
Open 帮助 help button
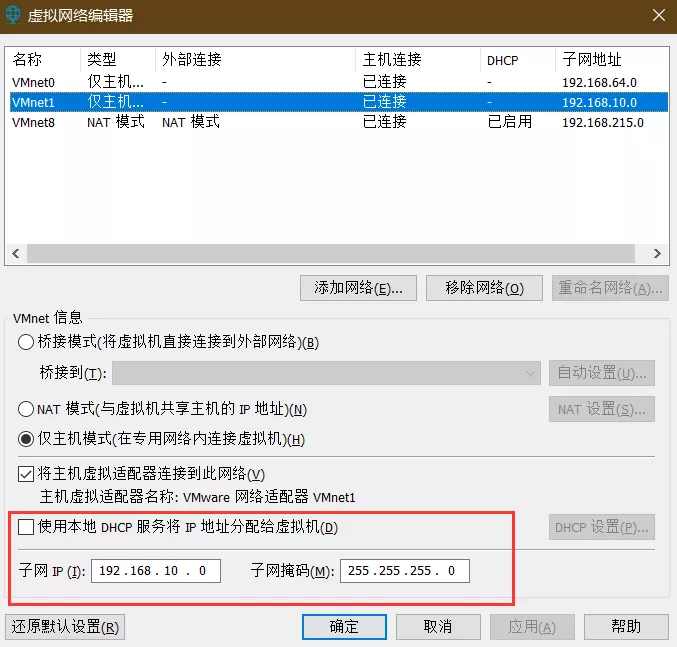pos(626,627)
